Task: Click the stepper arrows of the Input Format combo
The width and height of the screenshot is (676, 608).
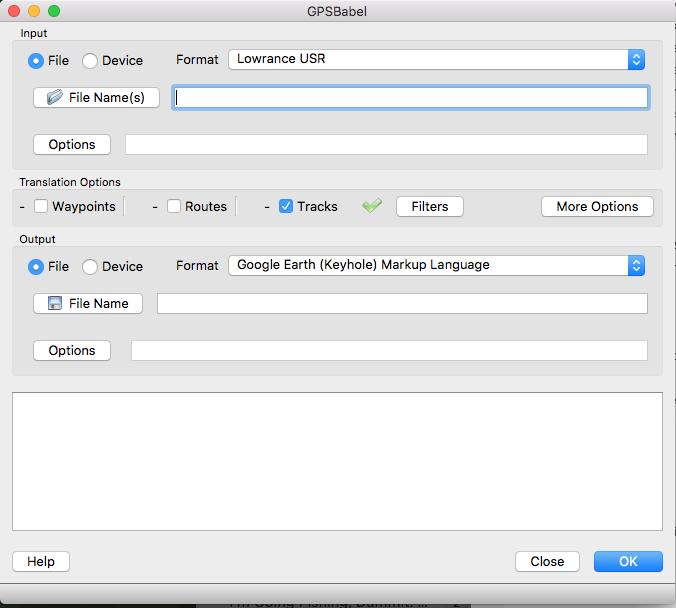Action: click(x=636, y=60)
